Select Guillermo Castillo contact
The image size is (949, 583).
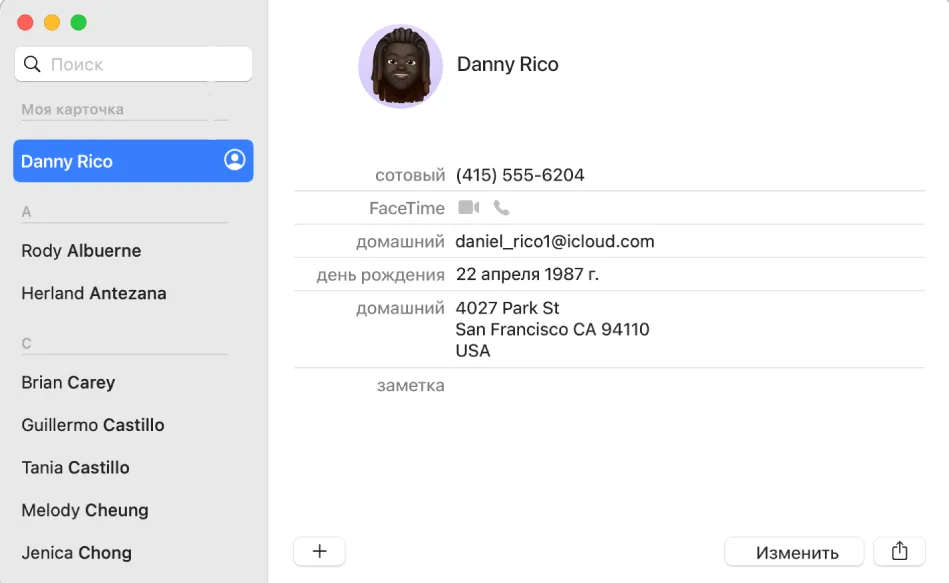93,425
